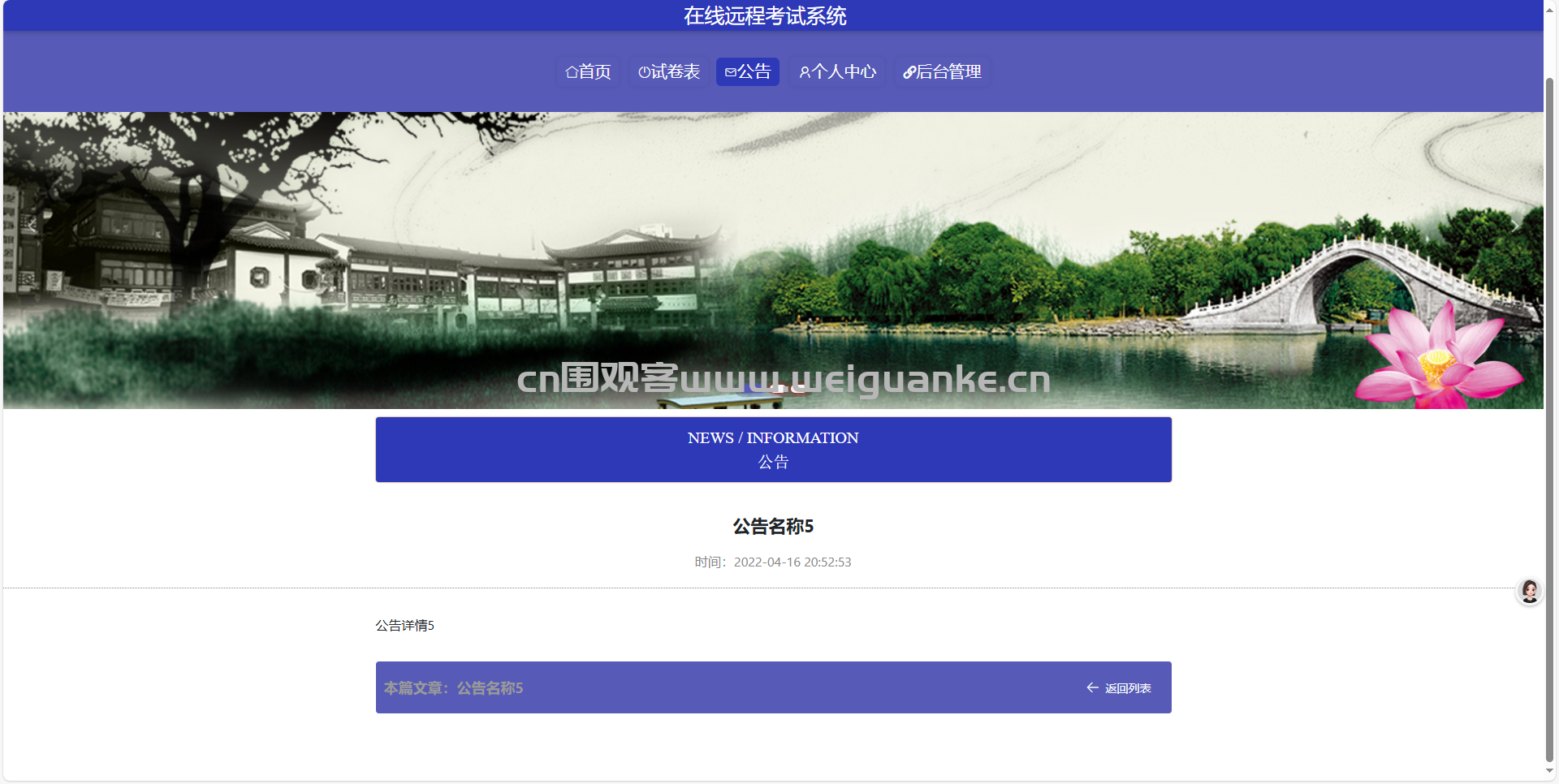
Task: Open 后台管理 backend management
Action: coord(942,71)
